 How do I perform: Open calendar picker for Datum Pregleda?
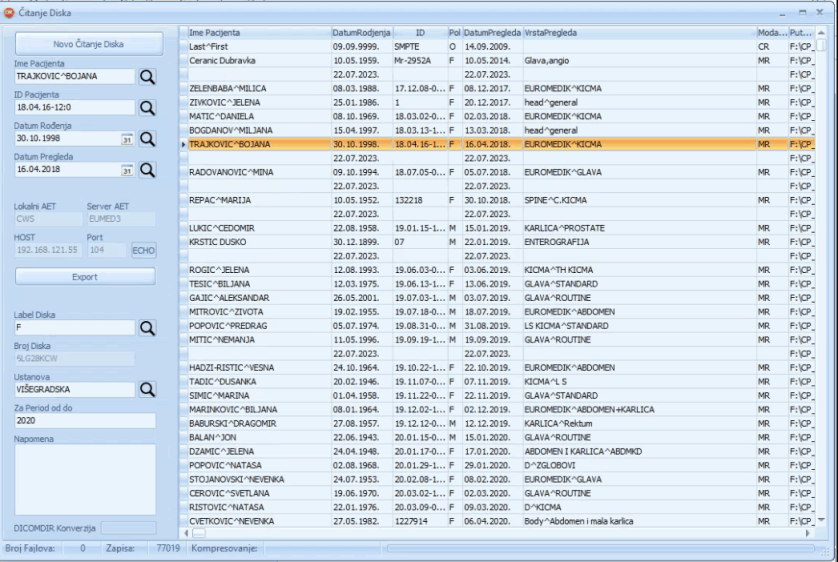[127, 170]
